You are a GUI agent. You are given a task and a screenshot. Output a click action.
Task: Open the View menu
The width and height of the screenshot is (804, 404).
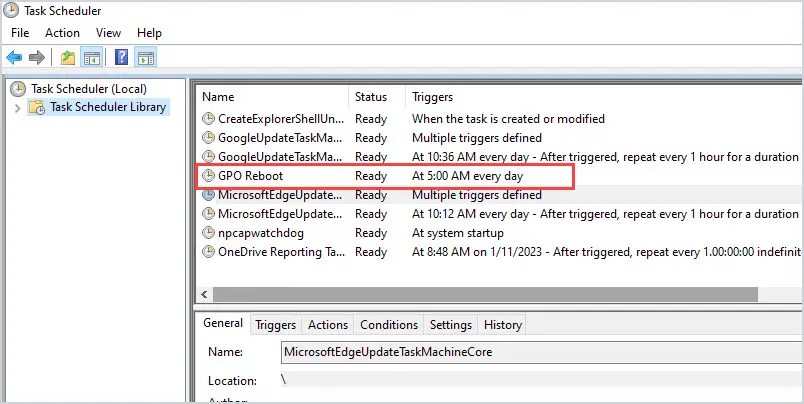click(x=108, y=33)
